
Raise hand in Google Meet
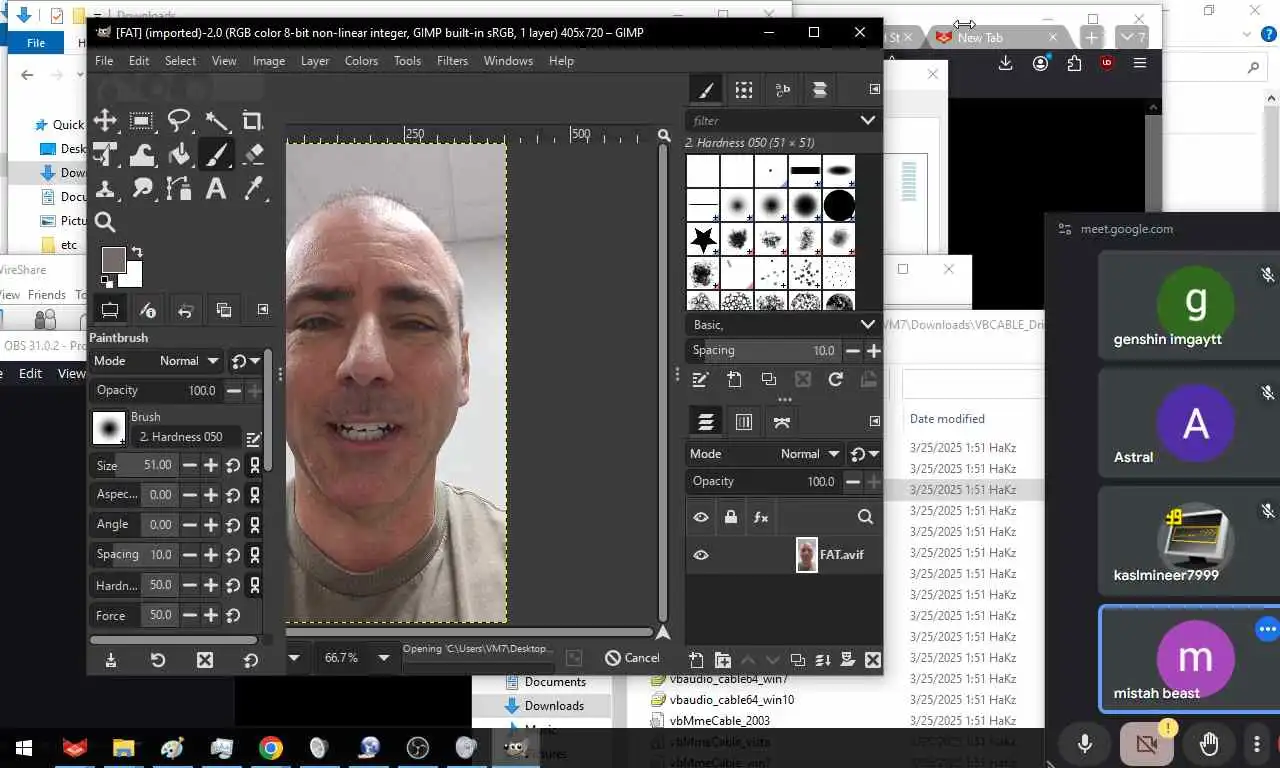pos(1209,743)
